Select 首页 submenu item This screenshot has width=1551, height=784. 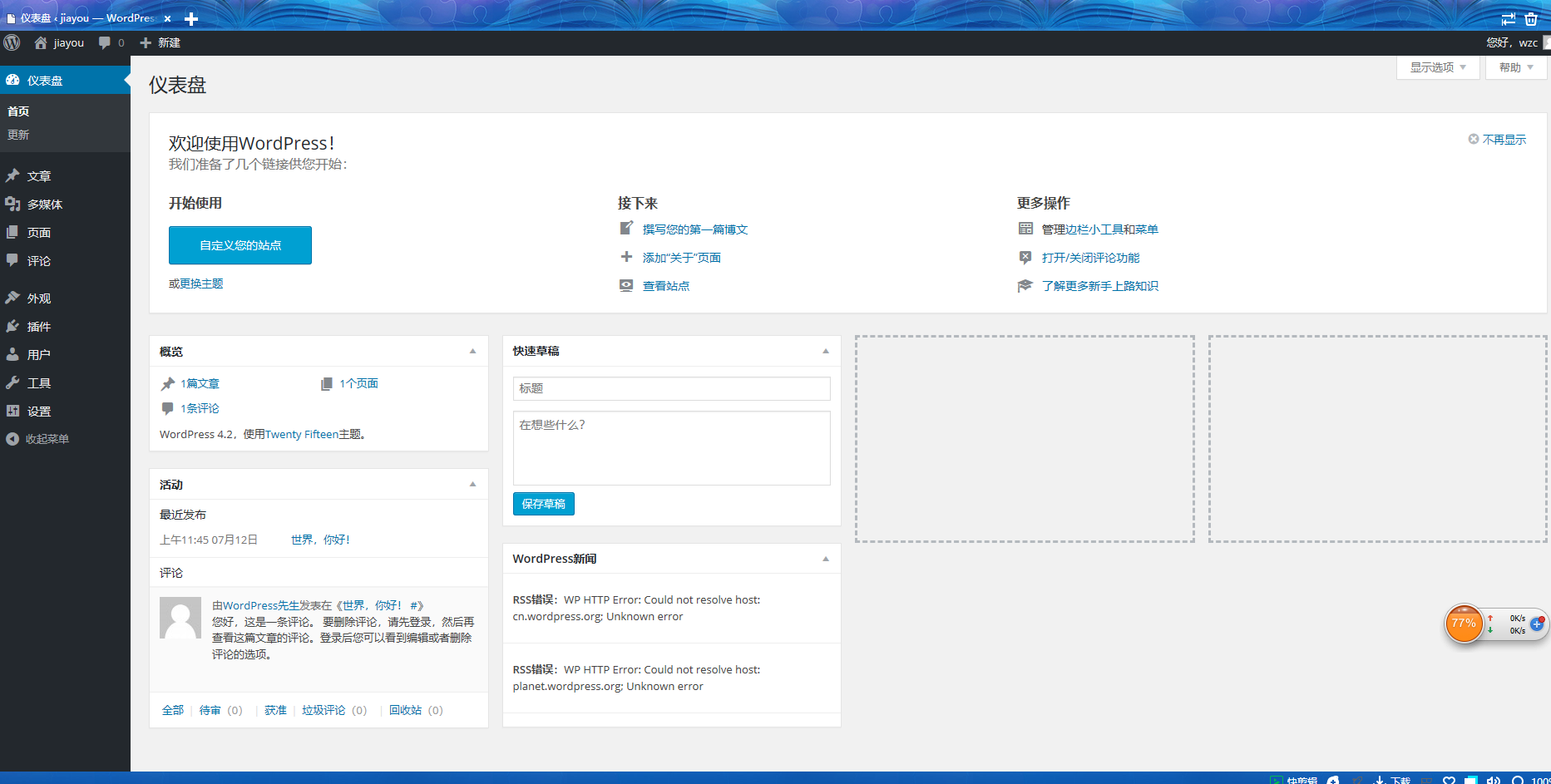(x=18, y=111)
